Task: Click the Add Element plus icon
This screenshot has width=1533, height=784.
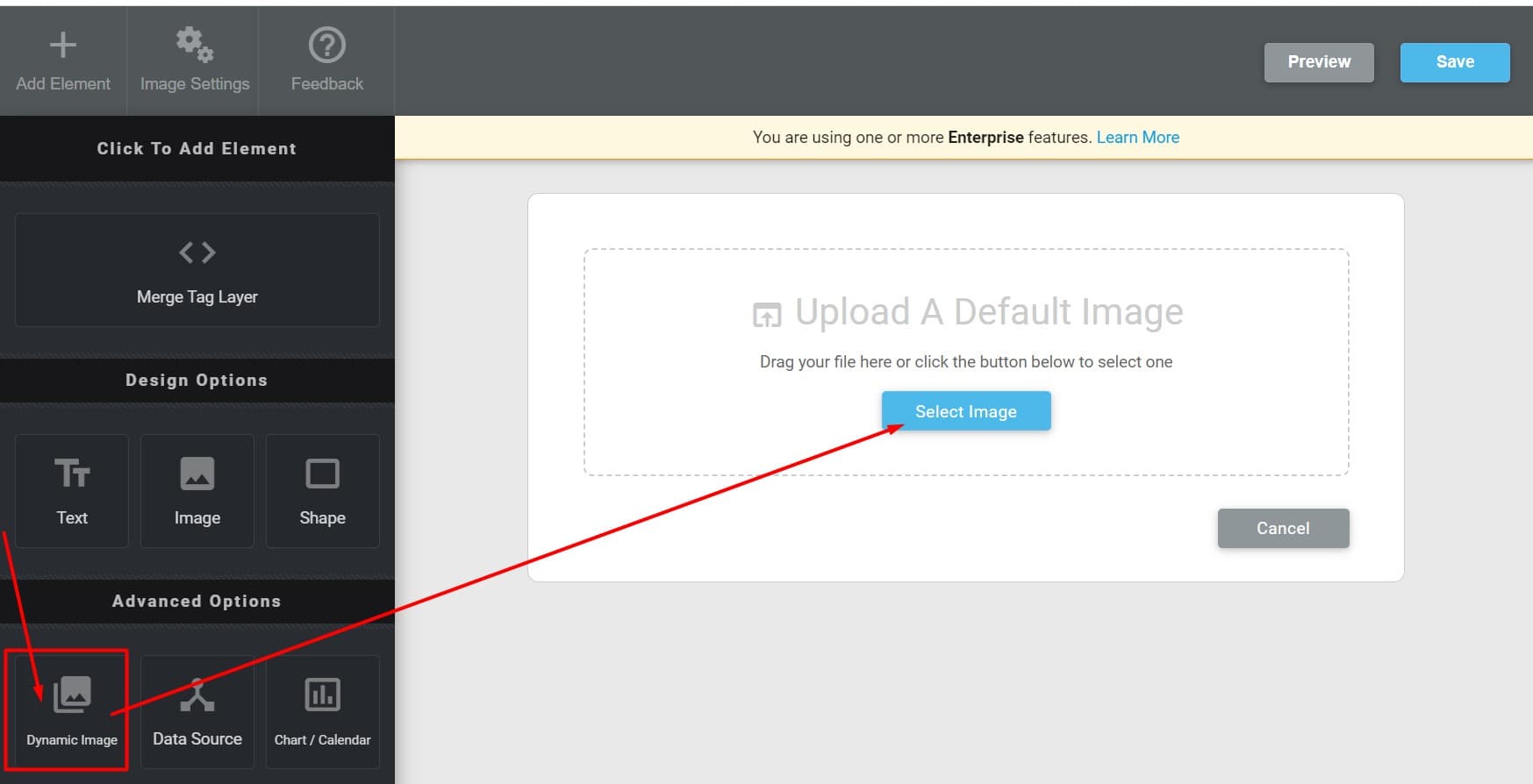Action: pyautogui.click(x=62, y=46)
